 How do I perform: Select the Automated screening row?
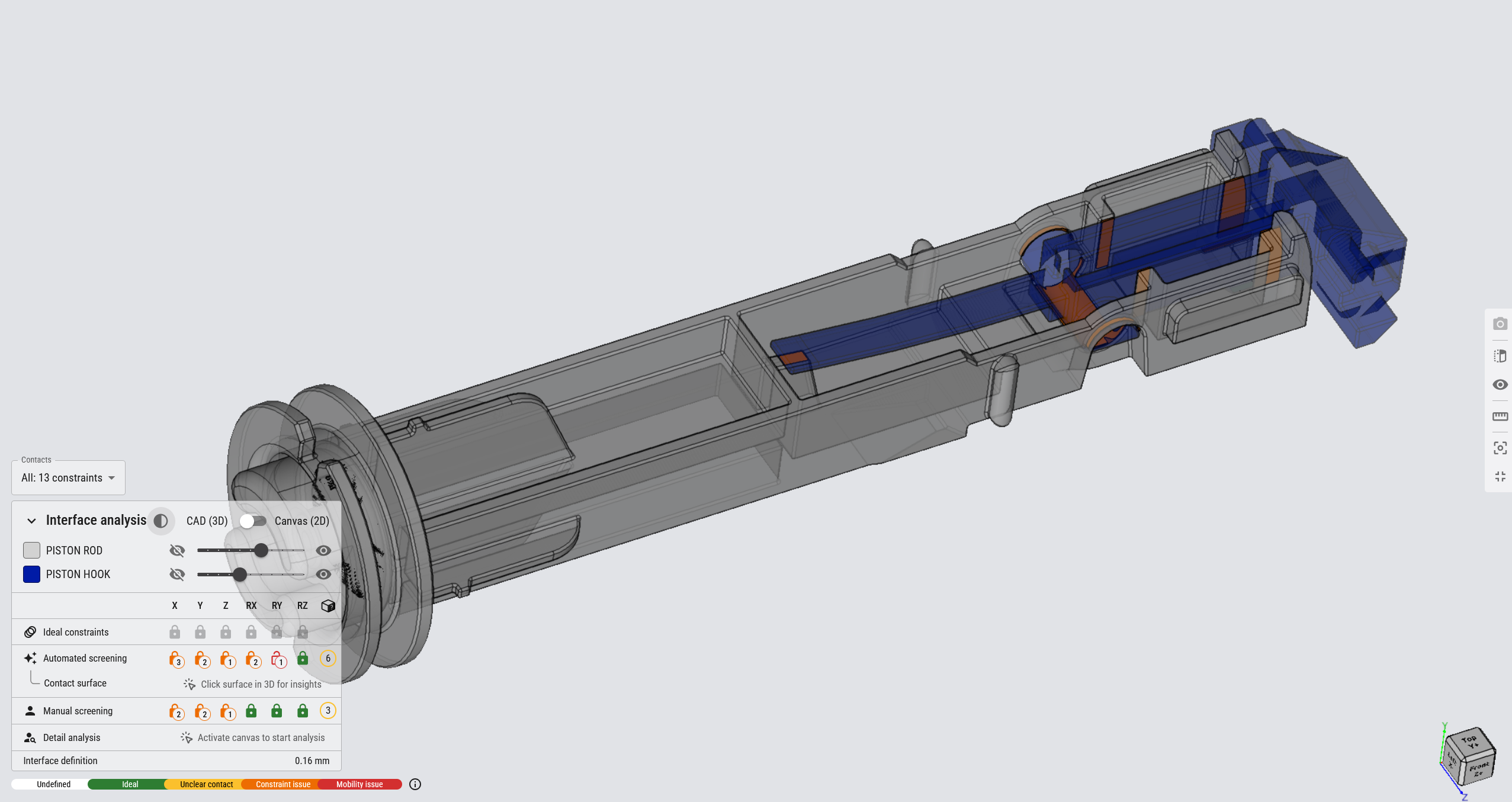pos(85,658)
